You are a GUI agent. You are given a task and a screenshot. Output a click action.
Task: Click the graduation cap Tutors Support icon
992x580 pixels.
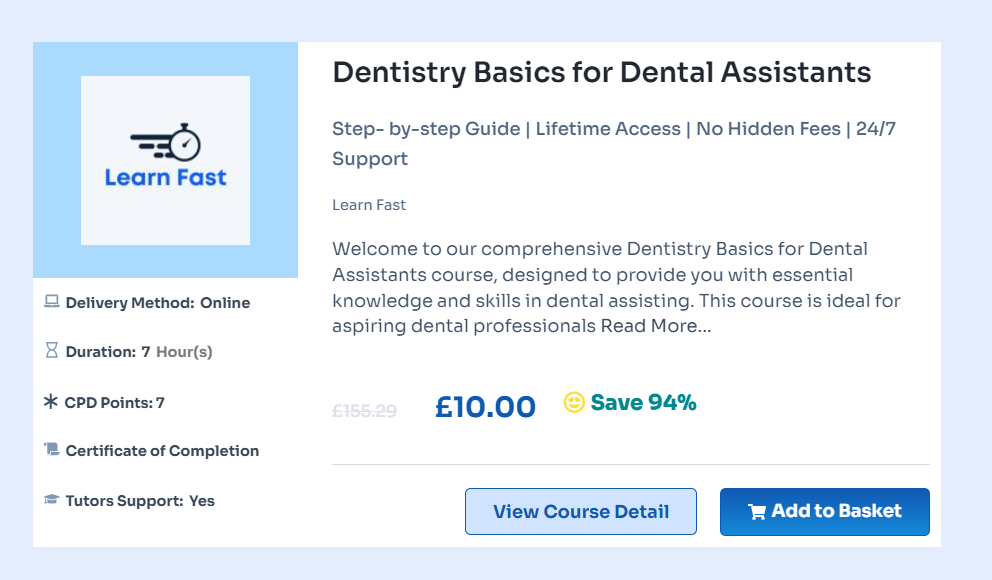(52, 500)
